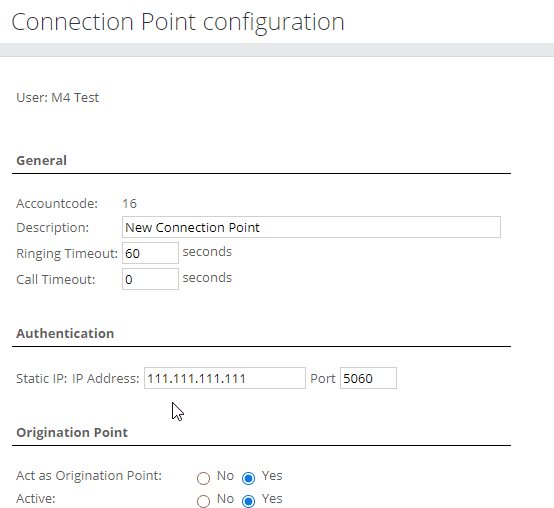Click the Call Timeout input box
The height and width of the screenshot is (508, 554).
[x=151, y=279]
